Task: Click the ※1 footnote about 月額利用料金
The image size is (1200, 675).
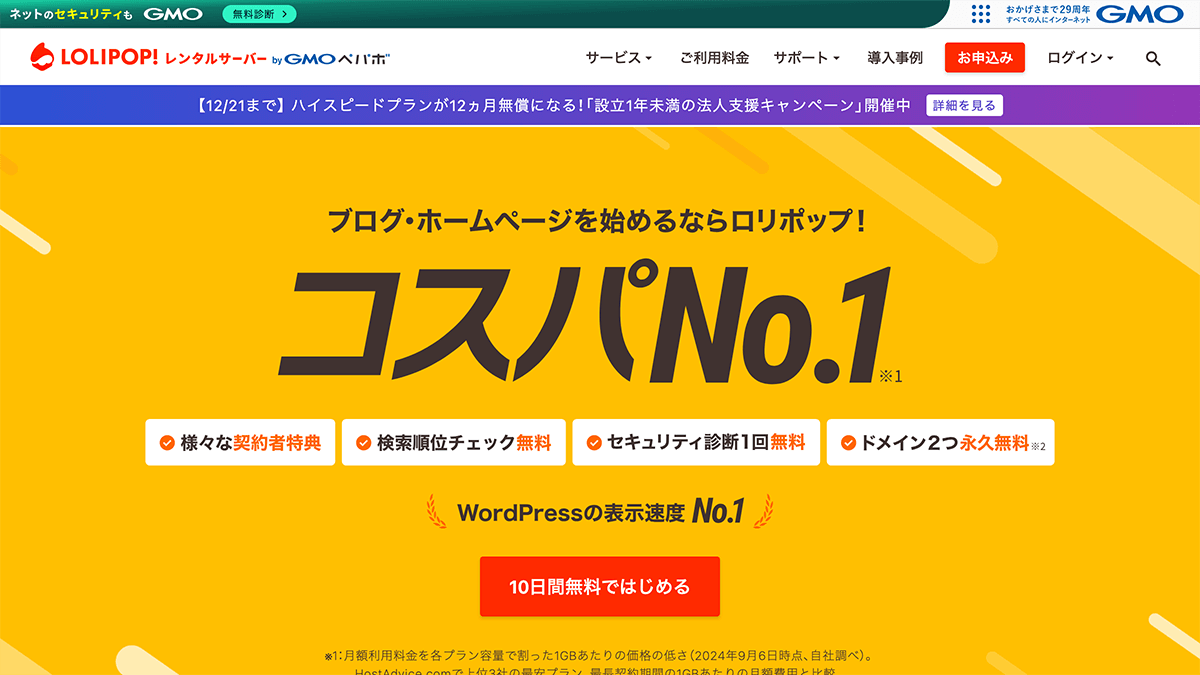Action: 600,657
